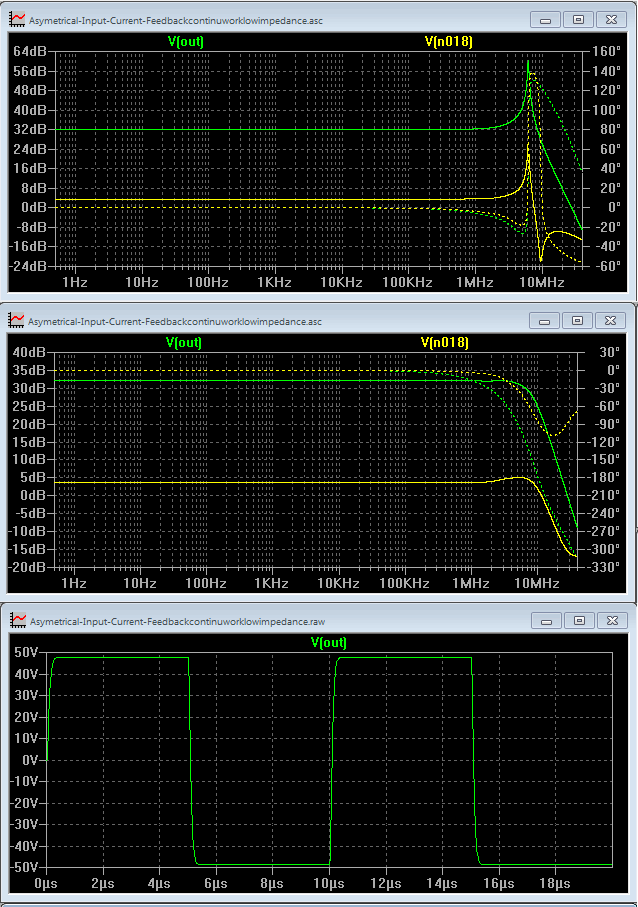Click the LTspice icon of the top plot window
Viewport: 638px width, 907px height.
pos(17,20)
